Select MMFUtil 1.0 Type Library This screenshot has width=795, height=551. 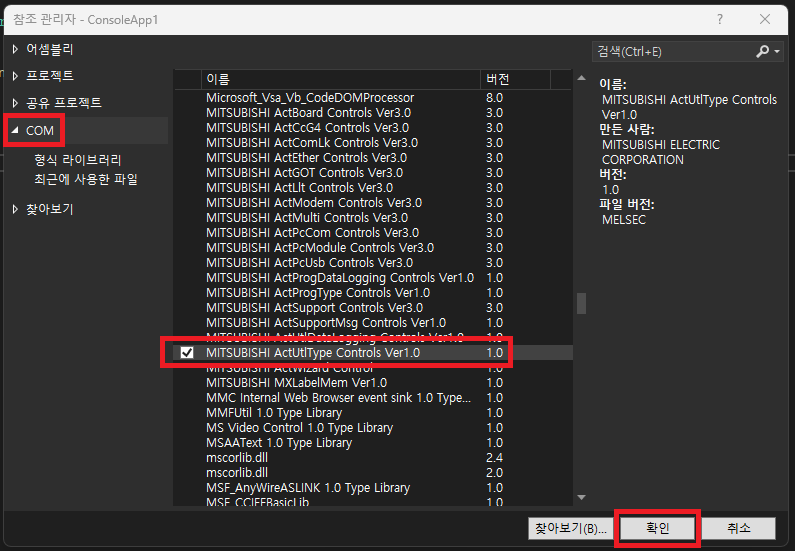click(373, 413)
